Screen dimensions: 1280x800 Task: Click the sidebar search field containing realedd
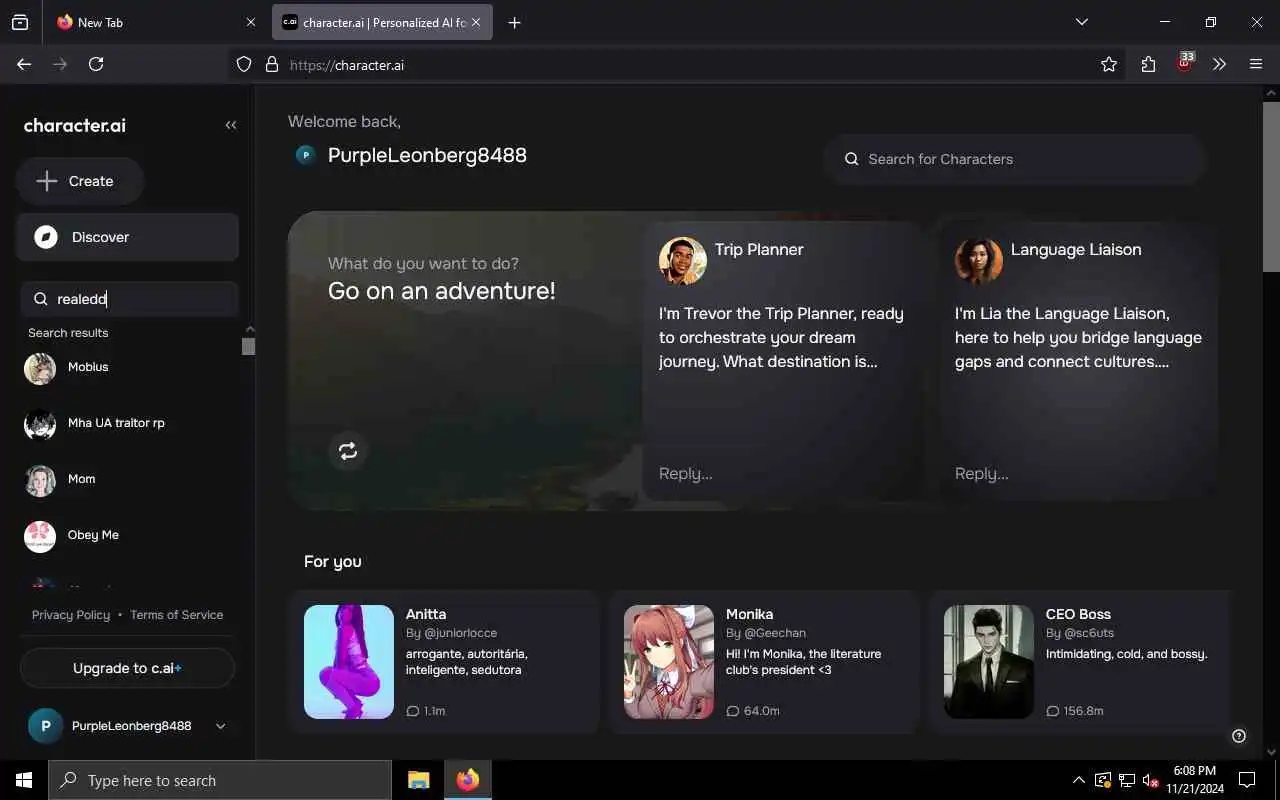coord(129,299)
